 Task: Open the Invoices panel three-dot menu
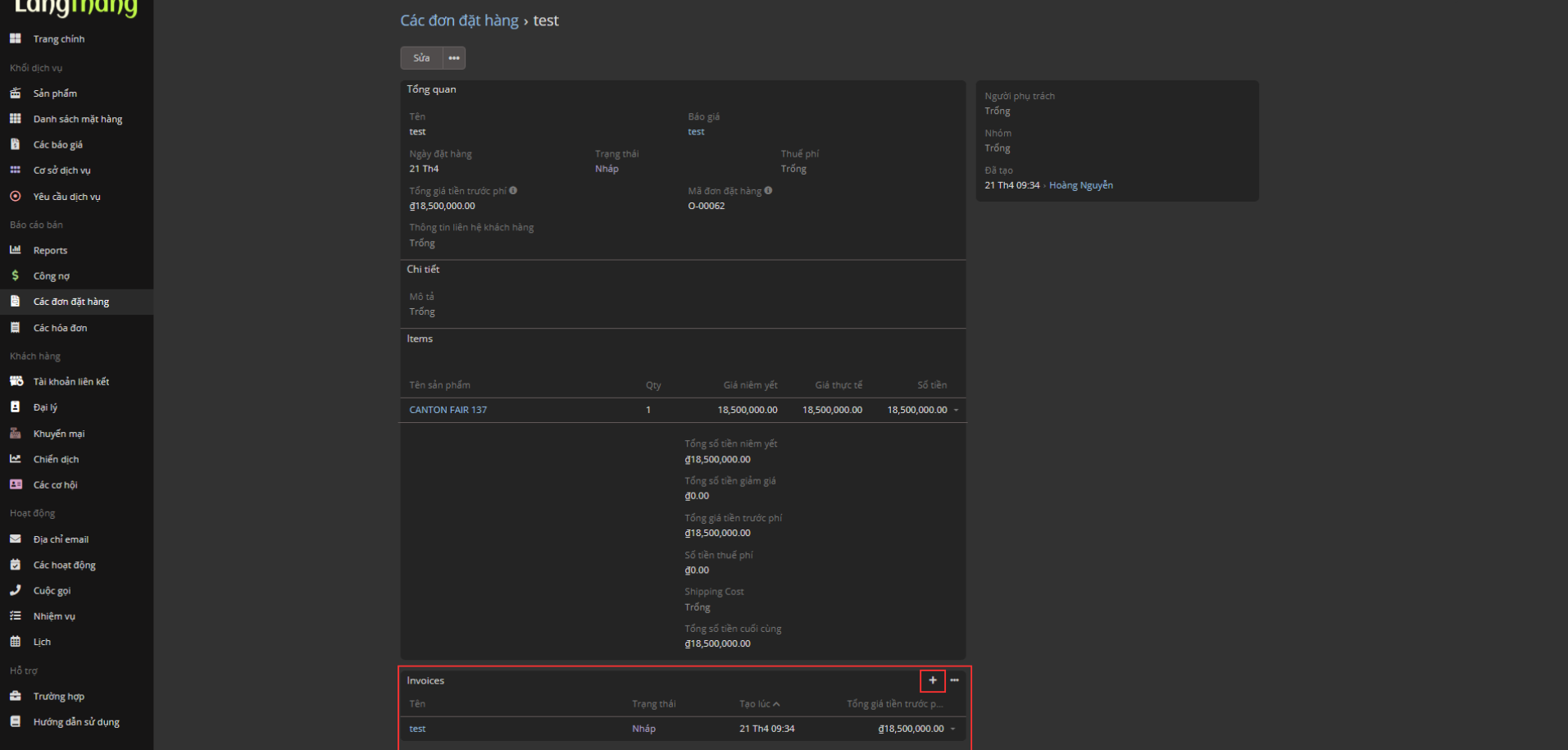[954, 680]
